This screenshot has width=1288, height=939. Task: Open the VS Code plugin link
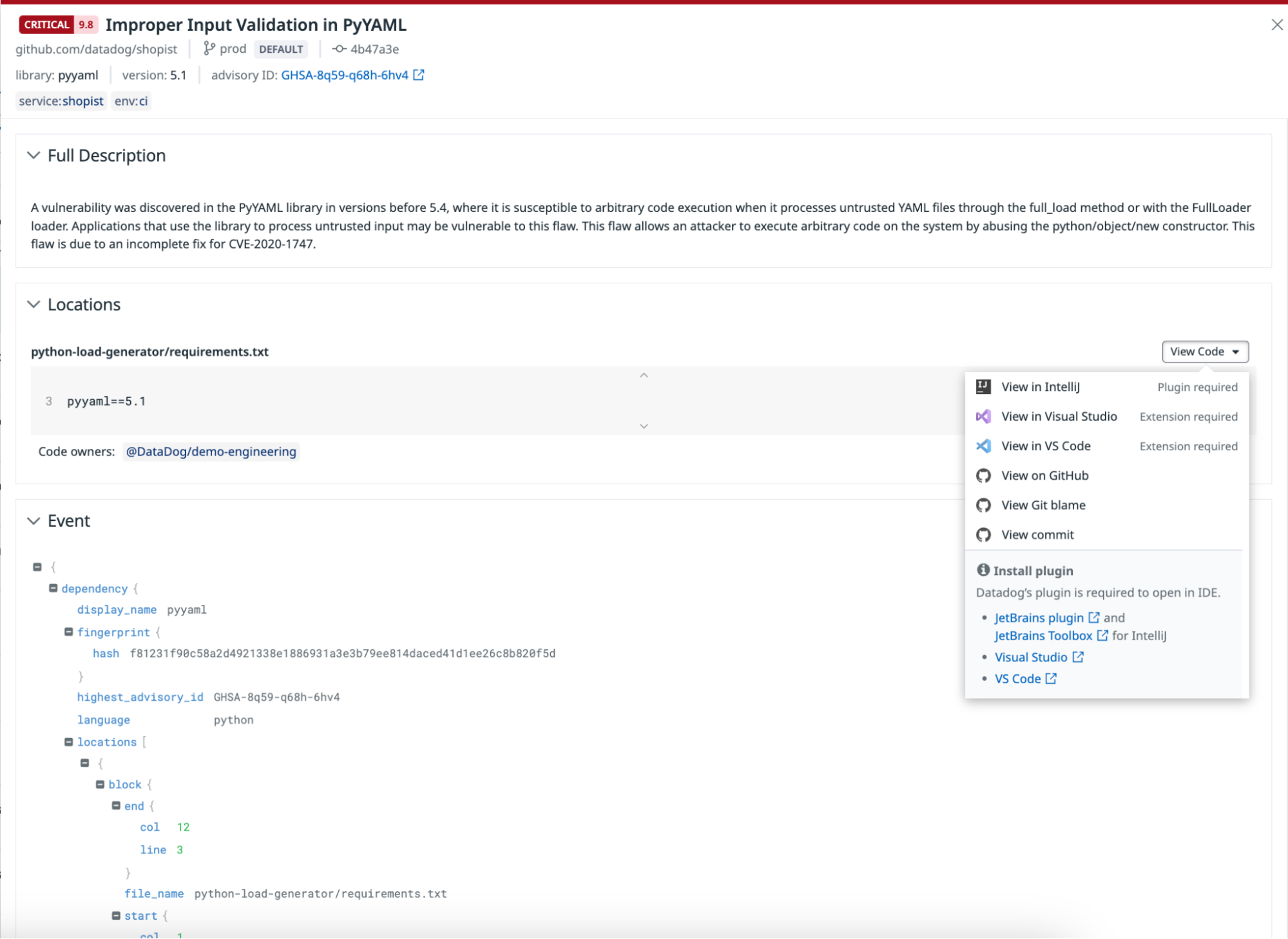(x=1017, y=679)
